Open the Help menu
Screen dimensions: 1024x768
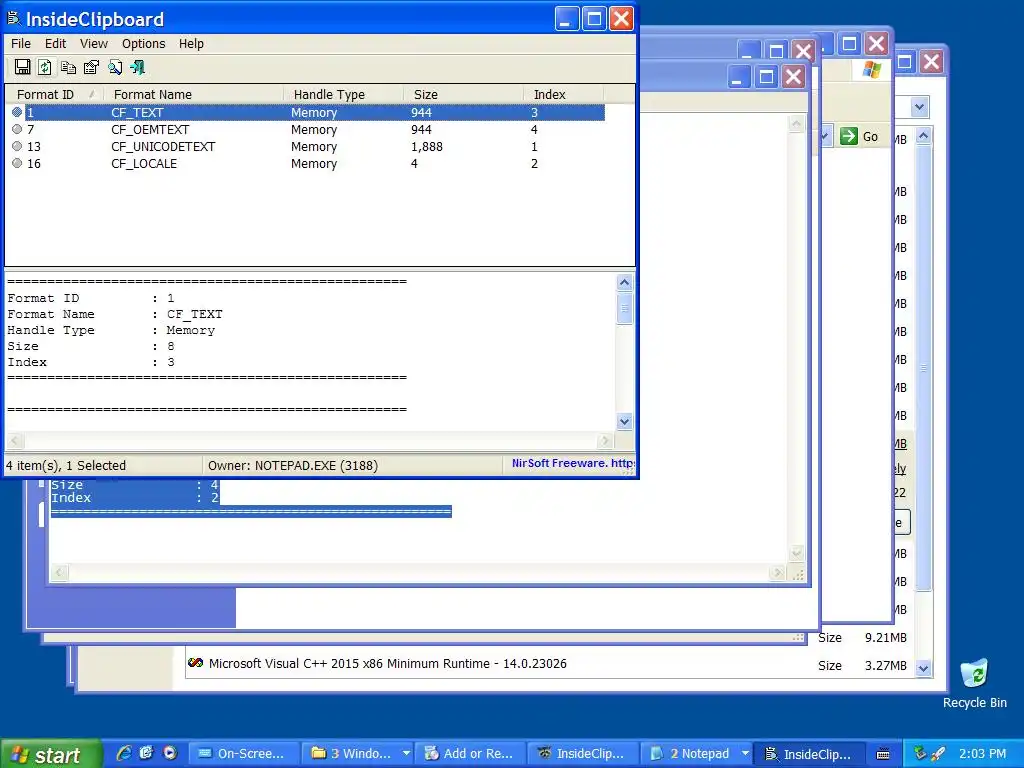[x=191, y=44]
